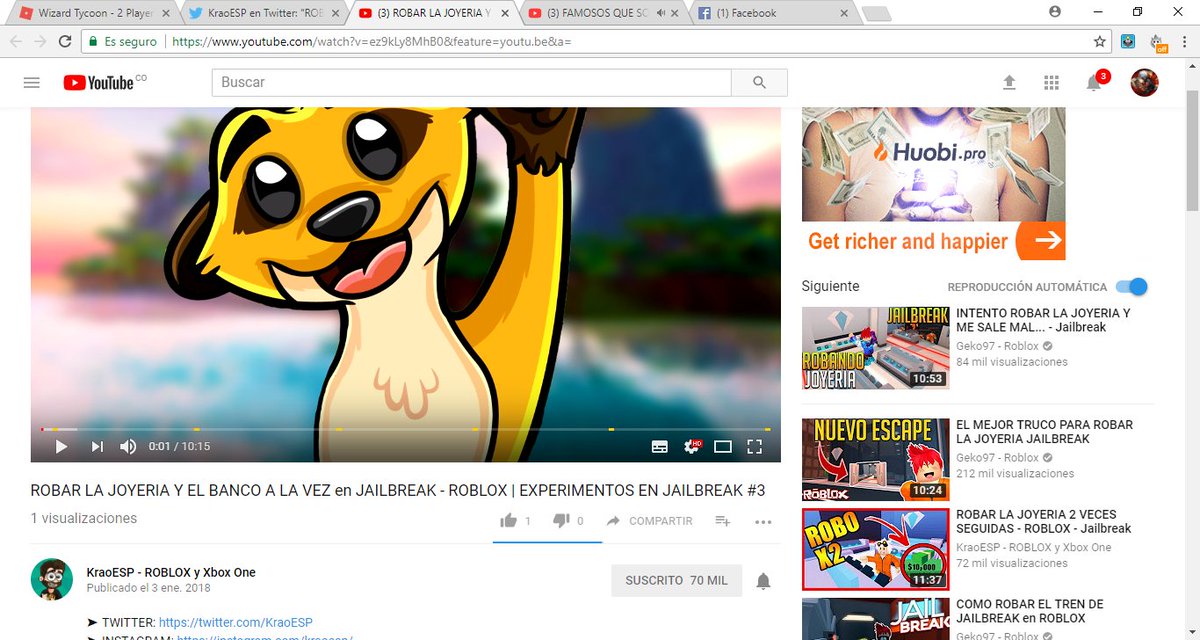Open ROBAR LA JOYERIA 2 VECES title
The width and height of the screenshot is (1200, 640).
tap(1043, 521)
